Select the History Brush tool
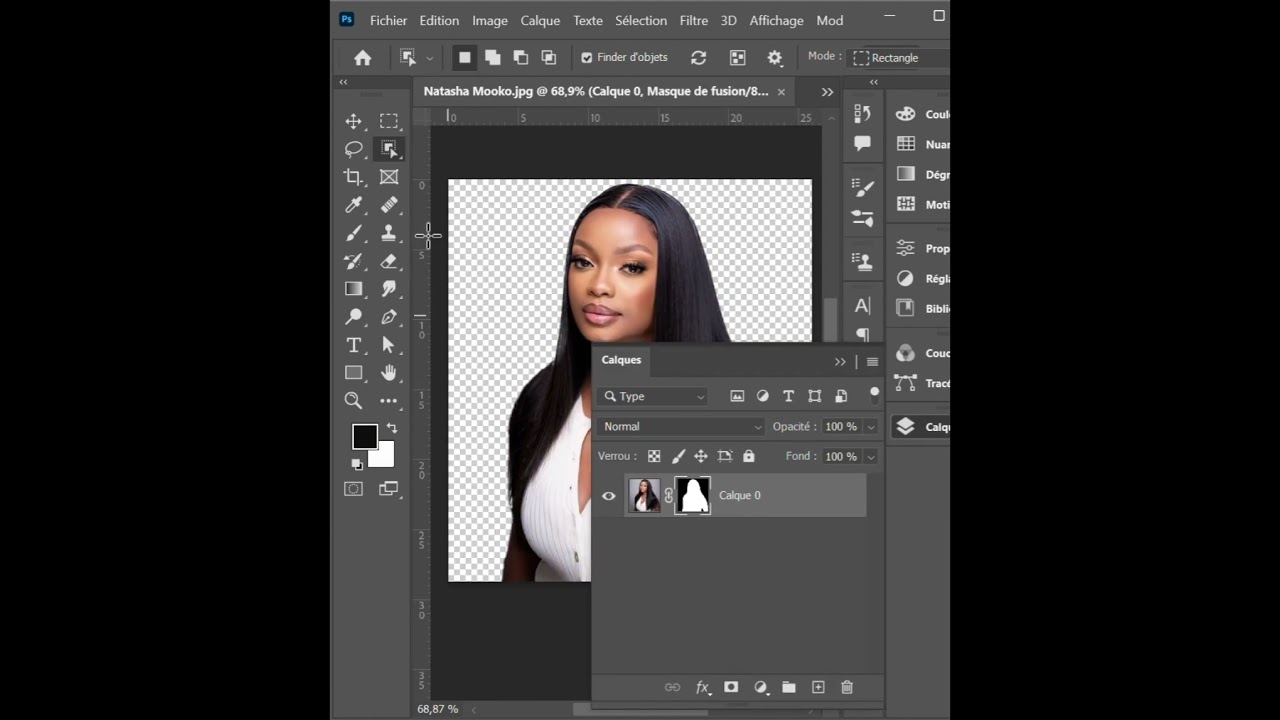 353,261
